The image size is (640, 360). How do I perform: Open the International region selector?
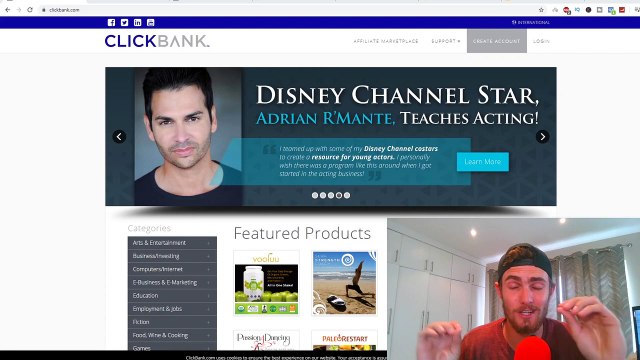(x=531, y=22)
